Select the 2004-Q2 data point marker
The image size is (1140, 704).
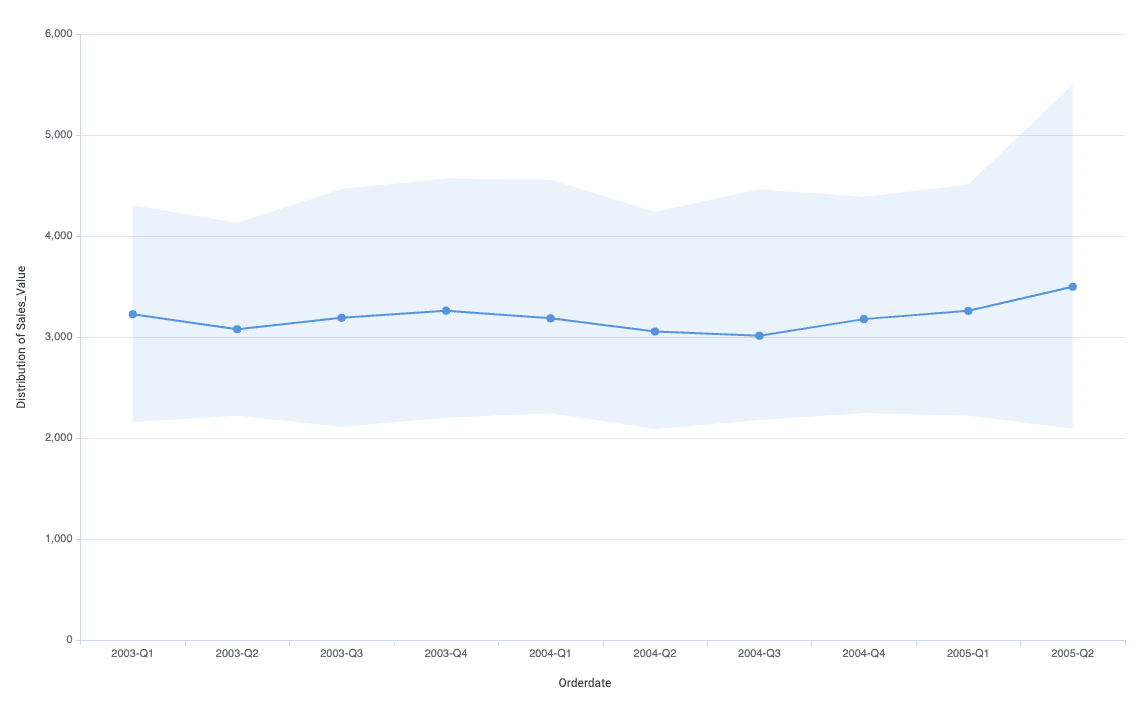coord(655,332)
